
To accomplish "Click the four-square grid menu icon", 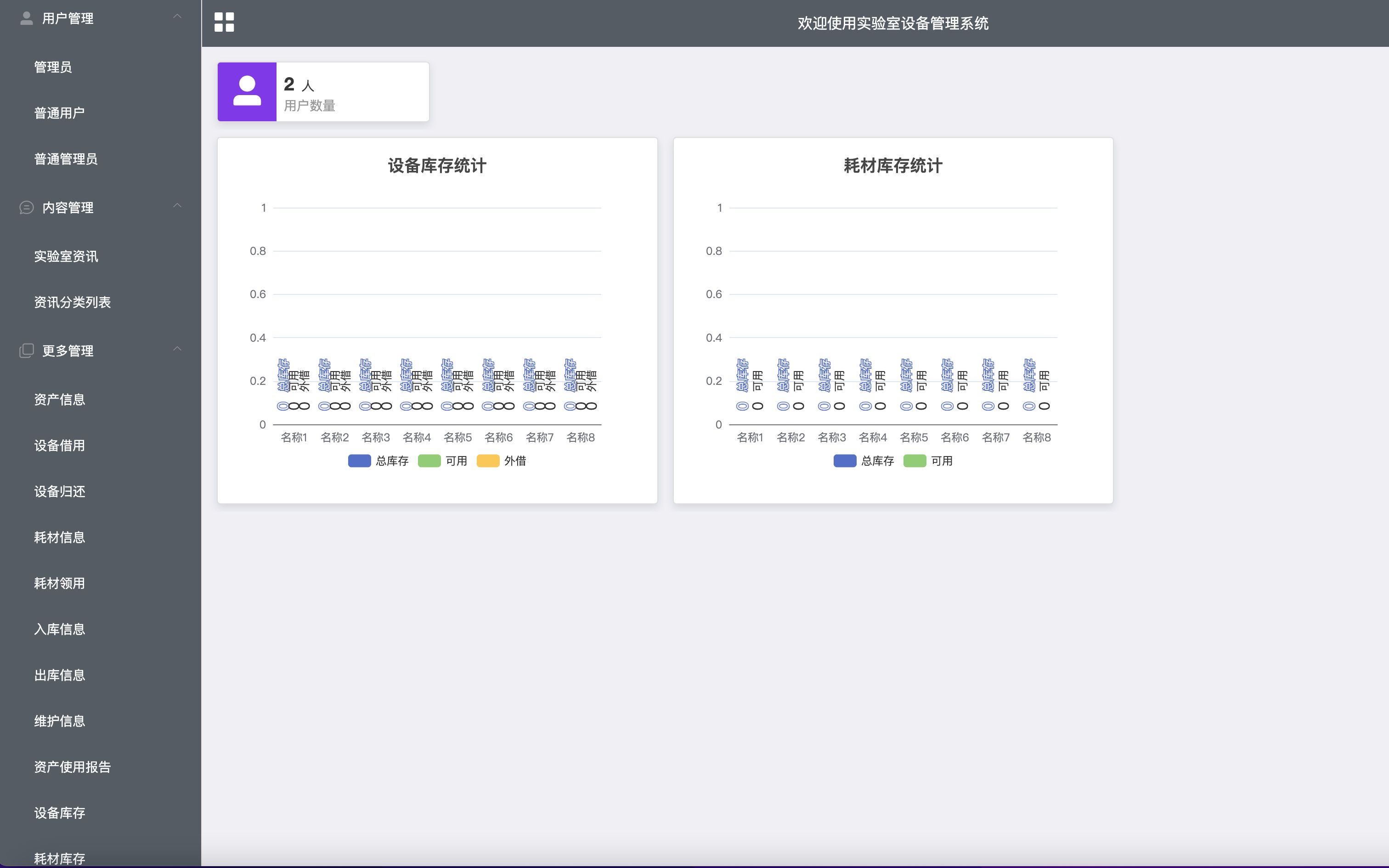I will [x=224, y=23].
